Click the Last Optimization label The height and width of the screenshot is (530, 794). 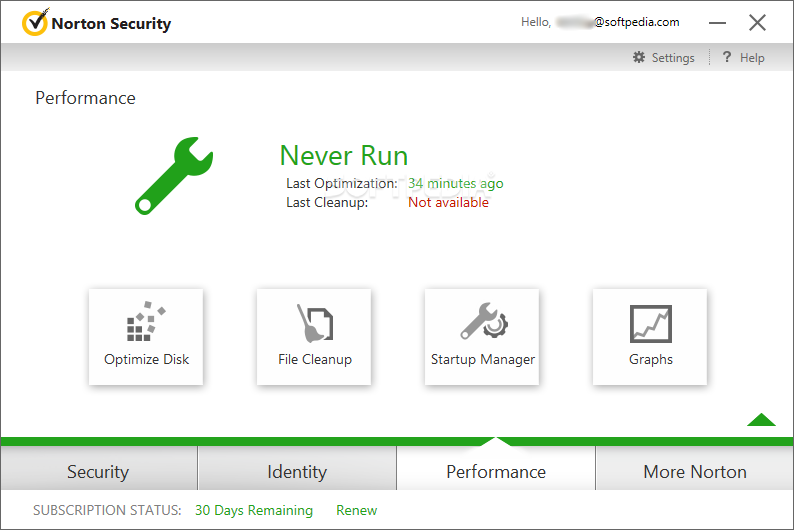click(x=342, y=183)
